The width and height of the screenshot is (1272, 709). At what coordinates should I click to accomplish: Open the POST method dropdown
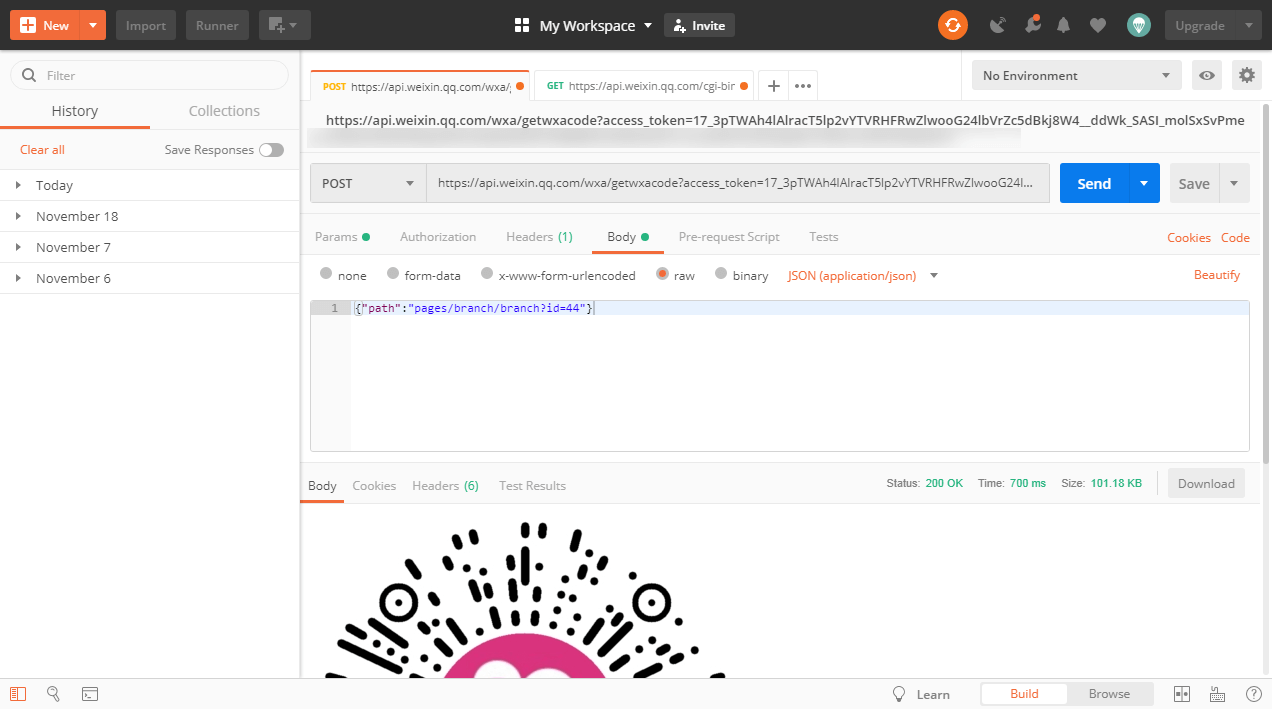(368, 184)
